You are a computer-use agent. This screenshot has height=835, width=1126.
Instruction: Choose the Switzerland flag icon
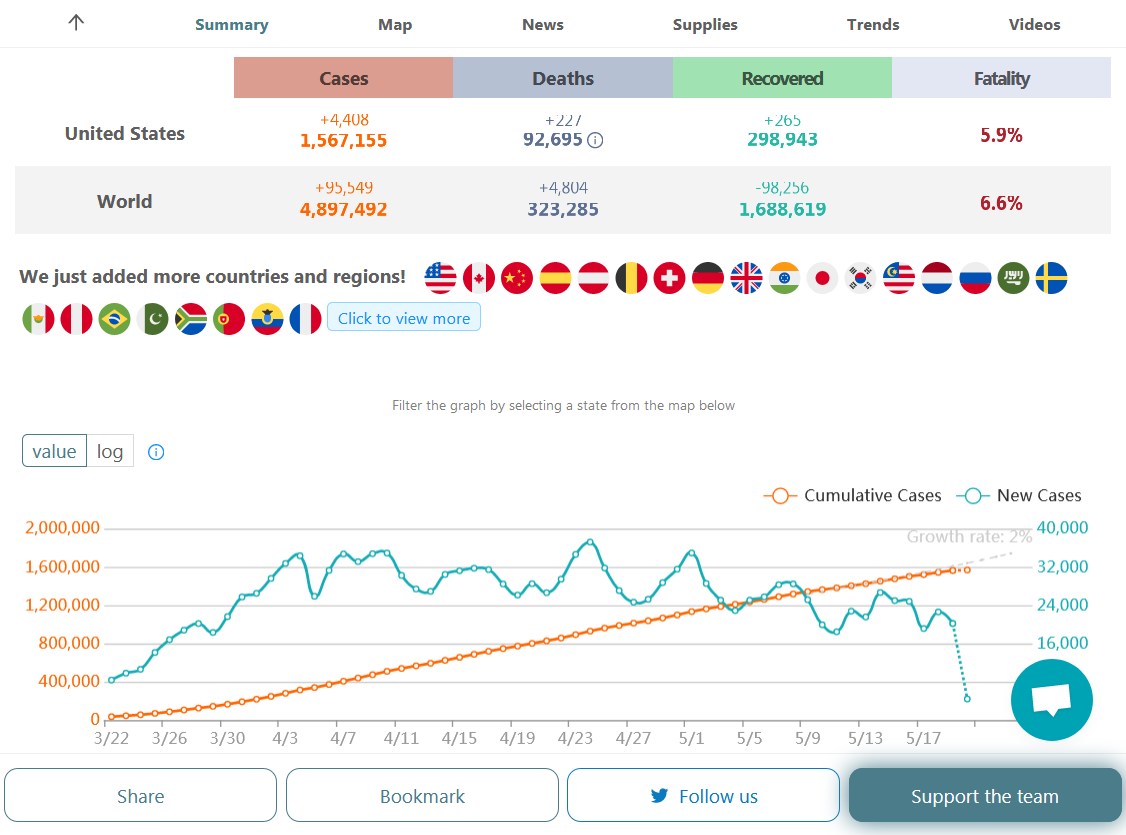pos(669,278)
